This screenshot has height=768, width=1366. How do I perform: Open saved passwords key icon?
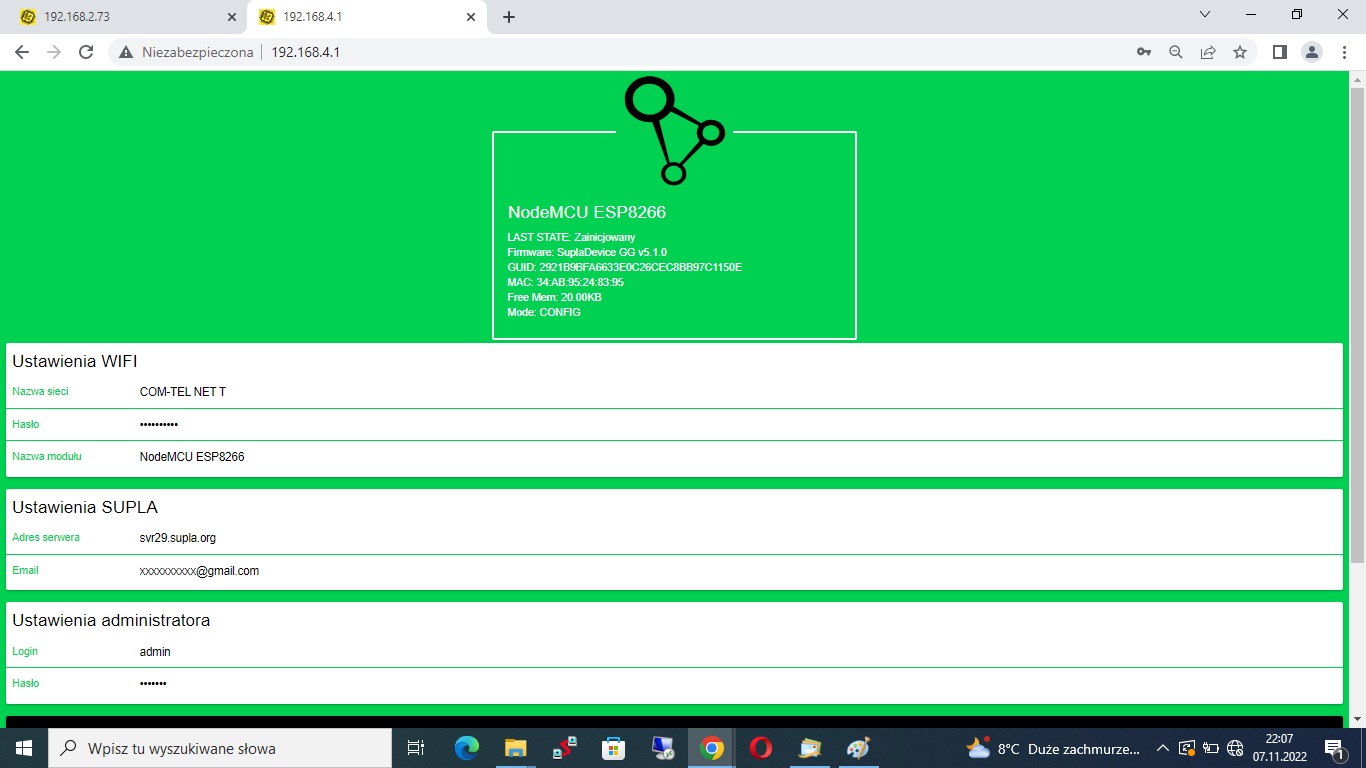1144,52
